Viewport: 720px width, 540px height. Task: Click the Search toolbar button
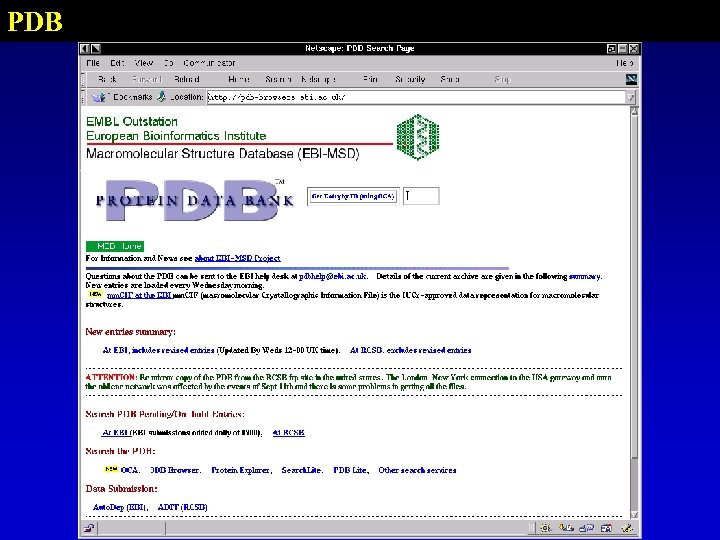click(278, 79)
